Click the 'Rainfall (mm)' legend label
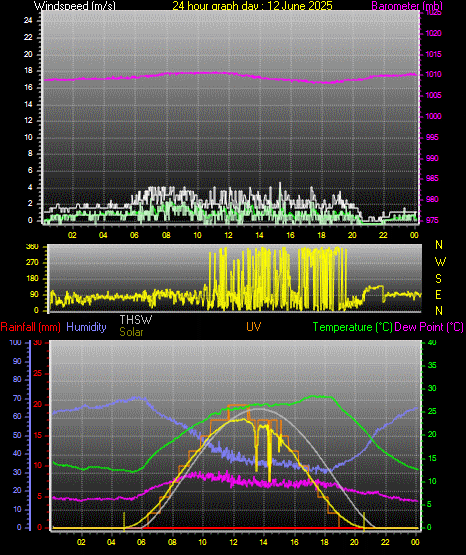The height and width of the screenshot is (555, 466). 30,327
